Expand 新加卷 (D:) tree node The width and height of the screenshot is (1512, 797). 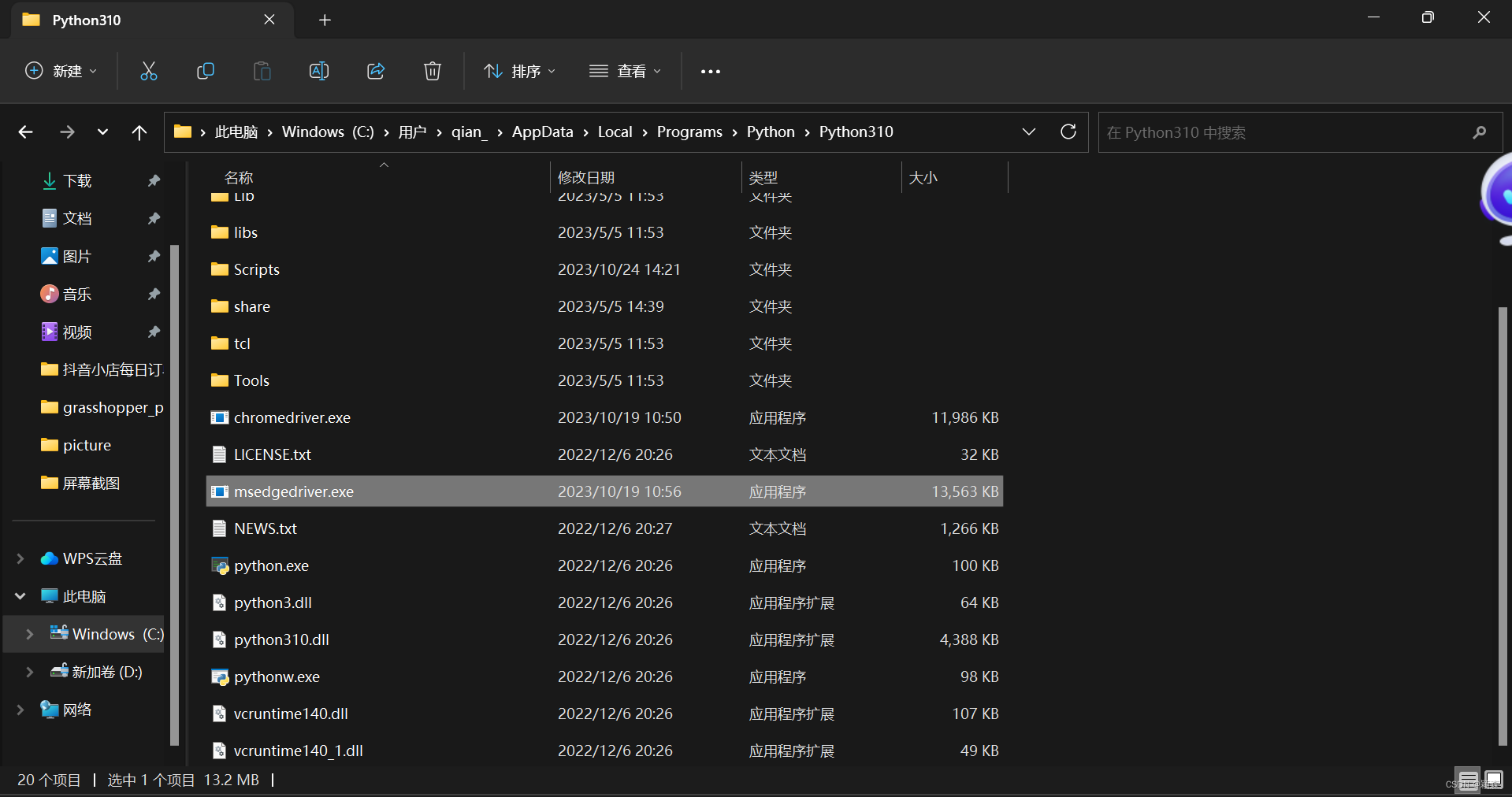tap(30, 672)
